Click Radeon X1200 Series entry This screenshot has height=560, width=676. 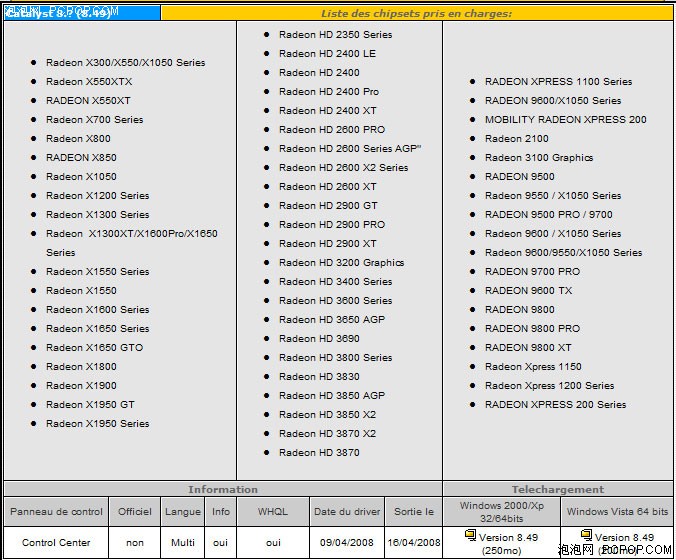pyautogui.click(x=97, y=195)
